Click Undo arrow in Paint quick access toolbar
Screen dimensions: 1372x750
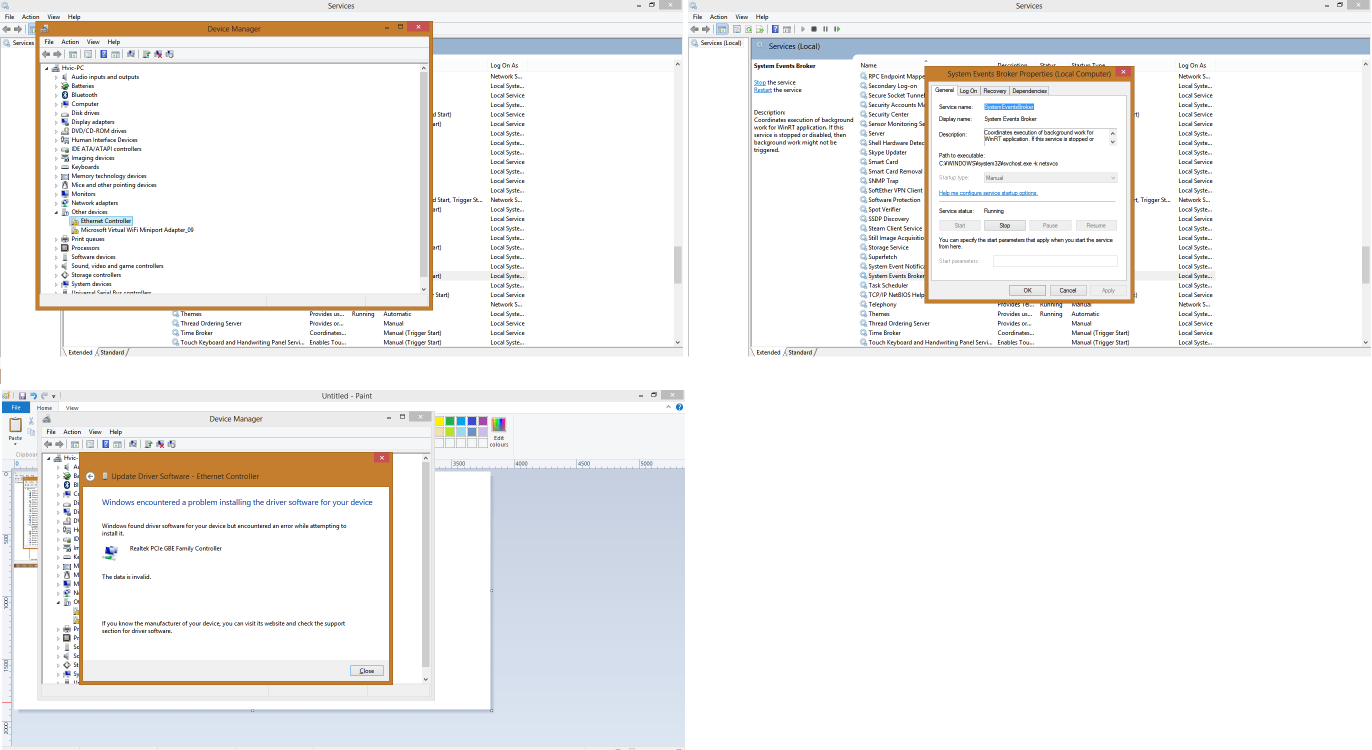33,396
